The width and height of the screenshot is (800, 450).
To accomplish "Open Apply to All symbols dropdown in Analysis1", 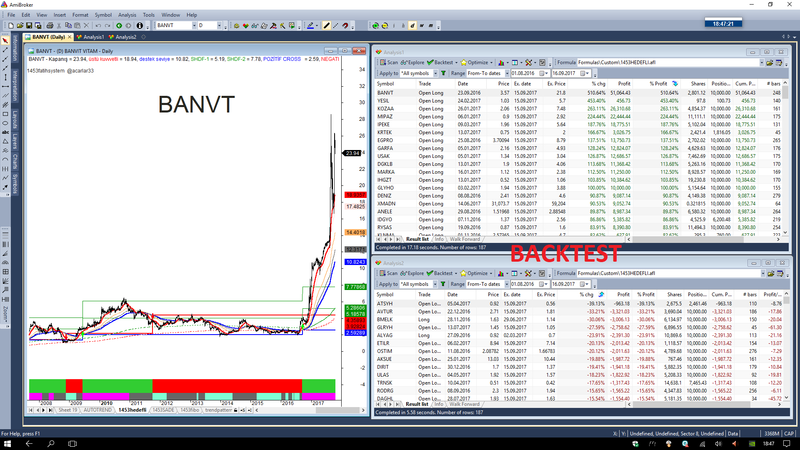I will coord(435,73).
